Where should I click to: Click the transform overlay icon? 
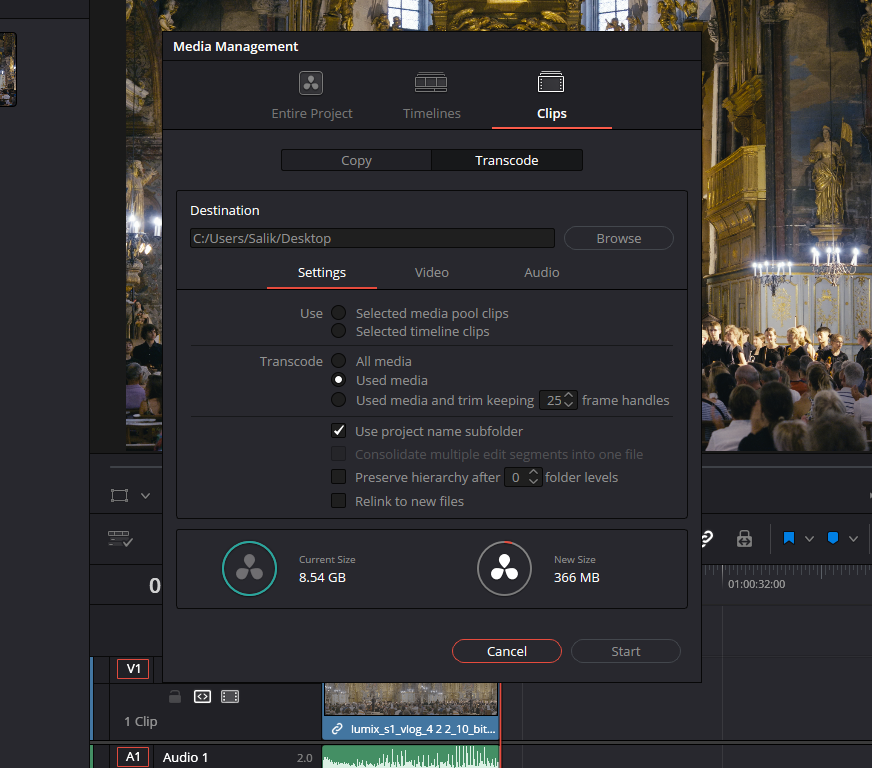120,496
